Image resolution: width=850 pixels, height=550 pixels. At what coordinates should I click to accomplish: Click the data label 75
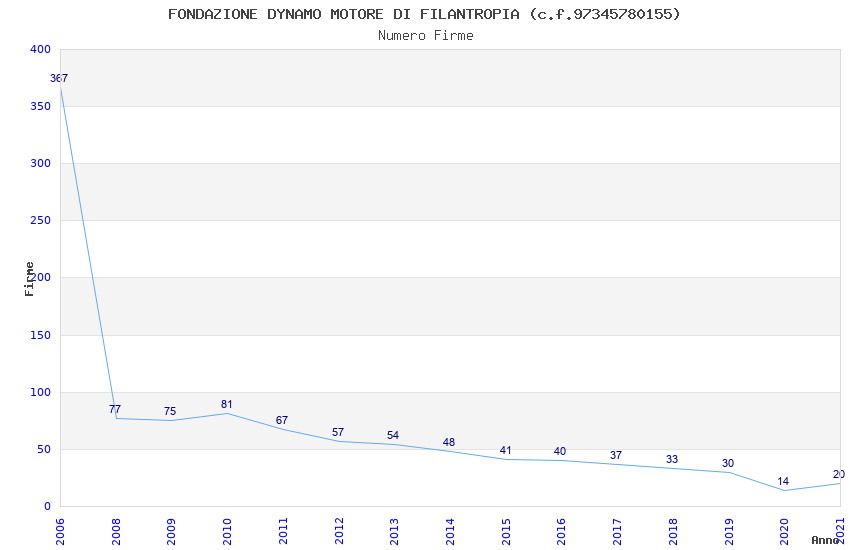coord(170,411)
